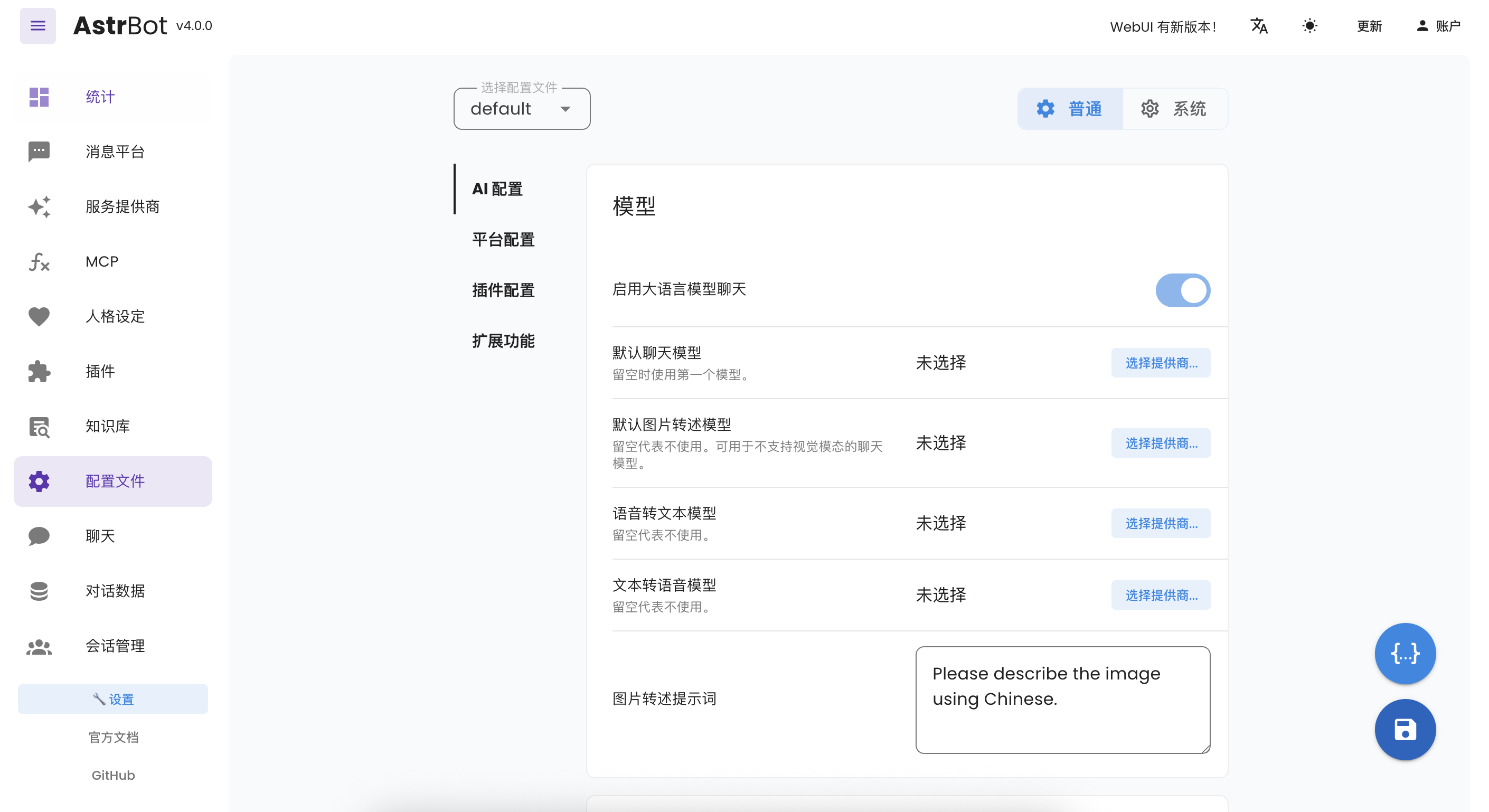Expand the default config file dropdown
The height and width of the screenshot is (812, 1489).
point(521,109)
